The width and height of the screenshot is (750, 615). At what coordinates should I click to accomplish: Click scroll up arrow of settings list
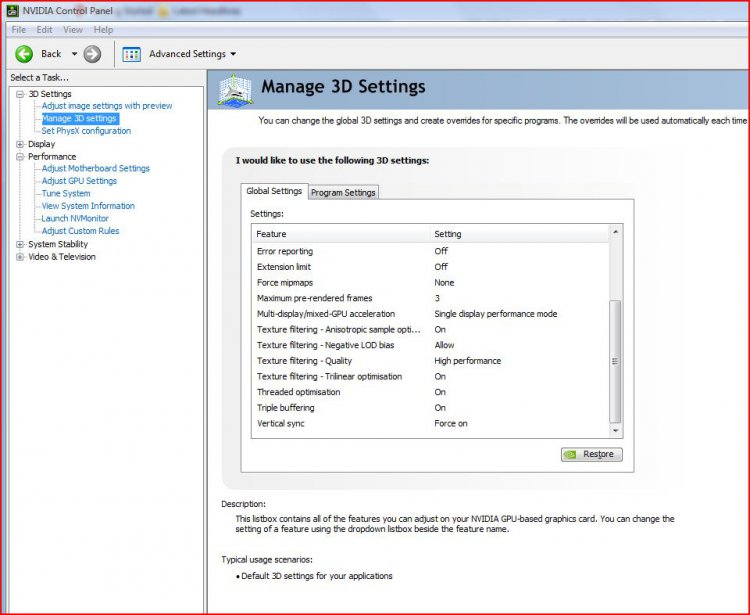[x=616, y=232]
